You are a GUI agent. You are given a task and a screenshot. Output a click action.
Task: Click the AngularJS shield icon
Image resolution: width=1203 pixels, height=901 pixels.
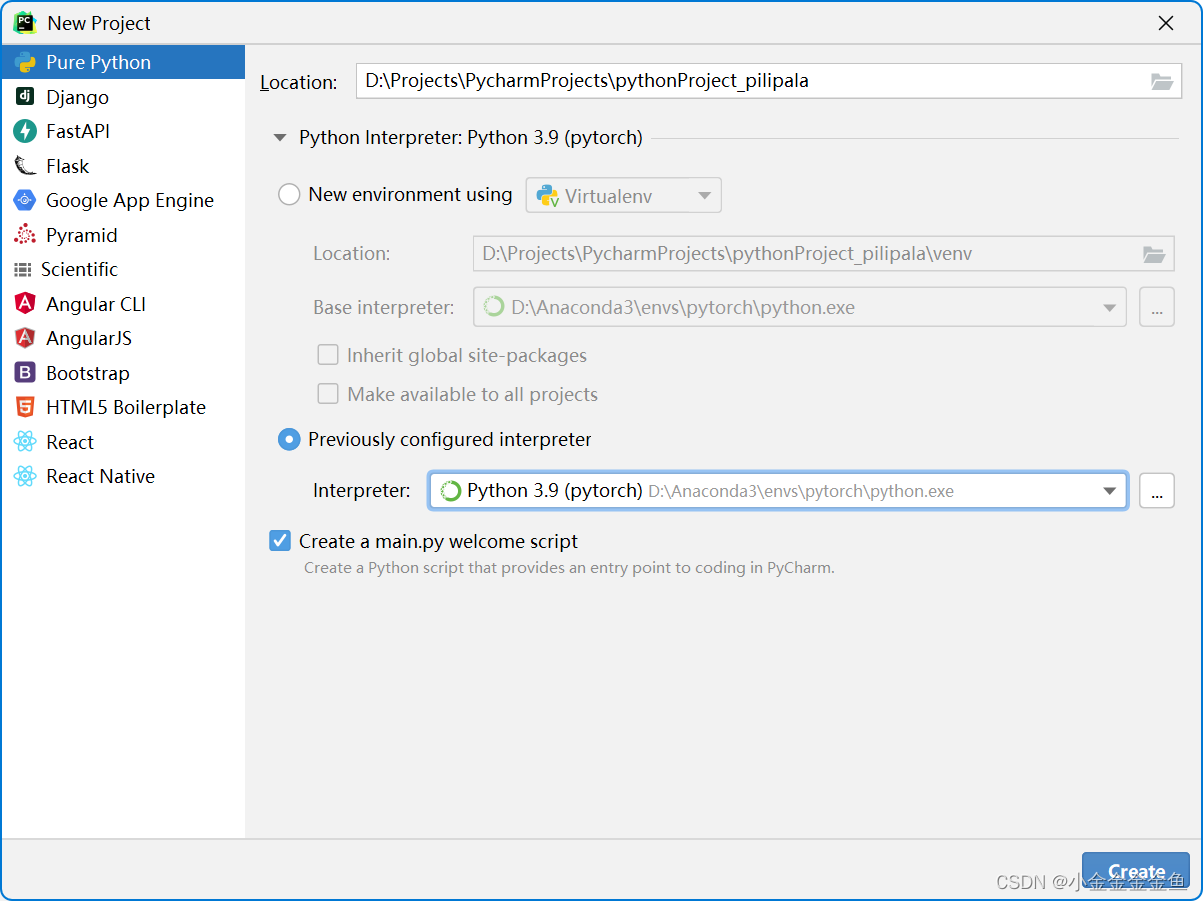tap(25, 338)
